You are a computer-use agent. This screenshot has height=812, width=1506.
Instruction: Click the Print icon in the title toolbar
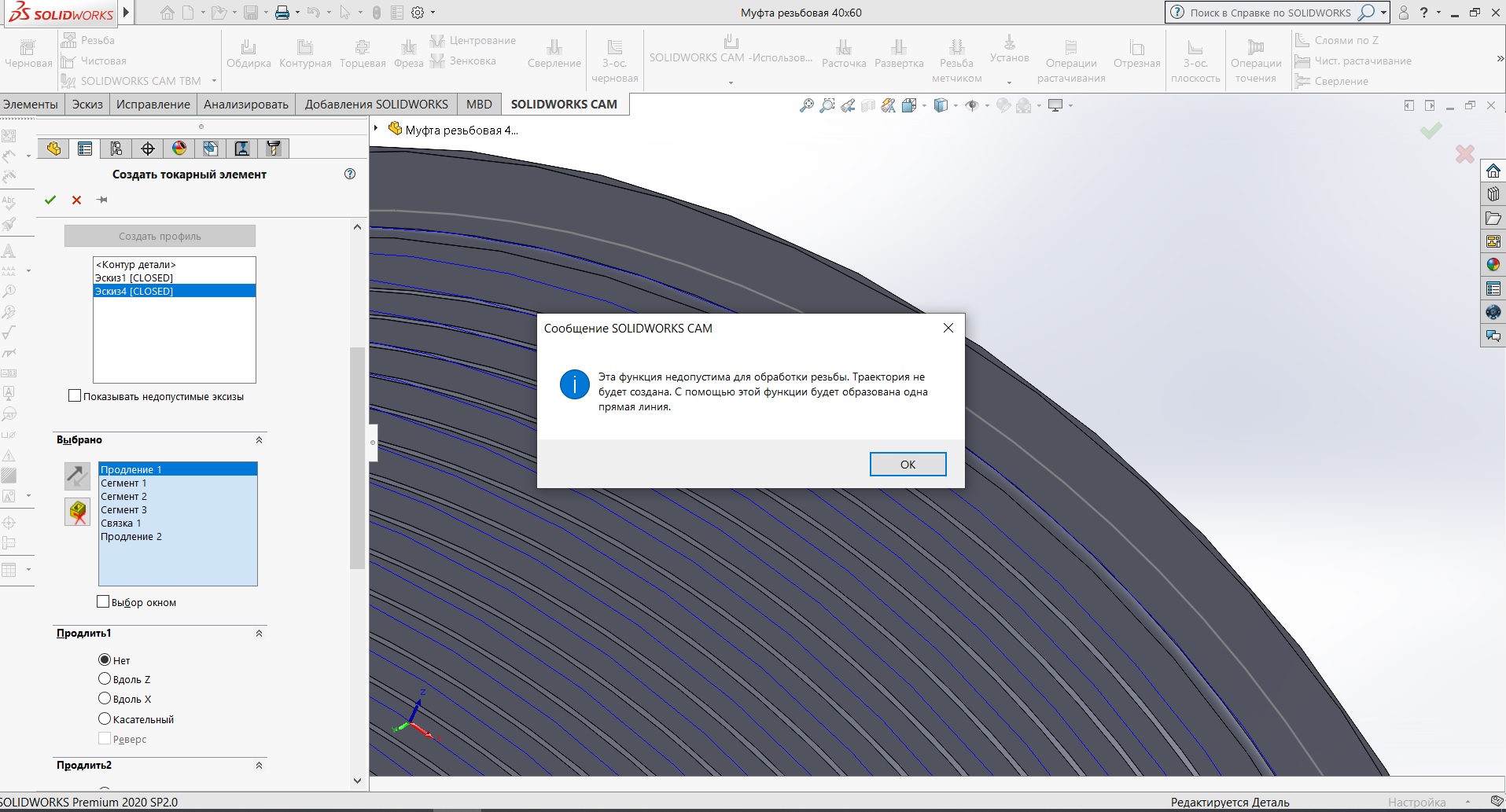point(282,13)
